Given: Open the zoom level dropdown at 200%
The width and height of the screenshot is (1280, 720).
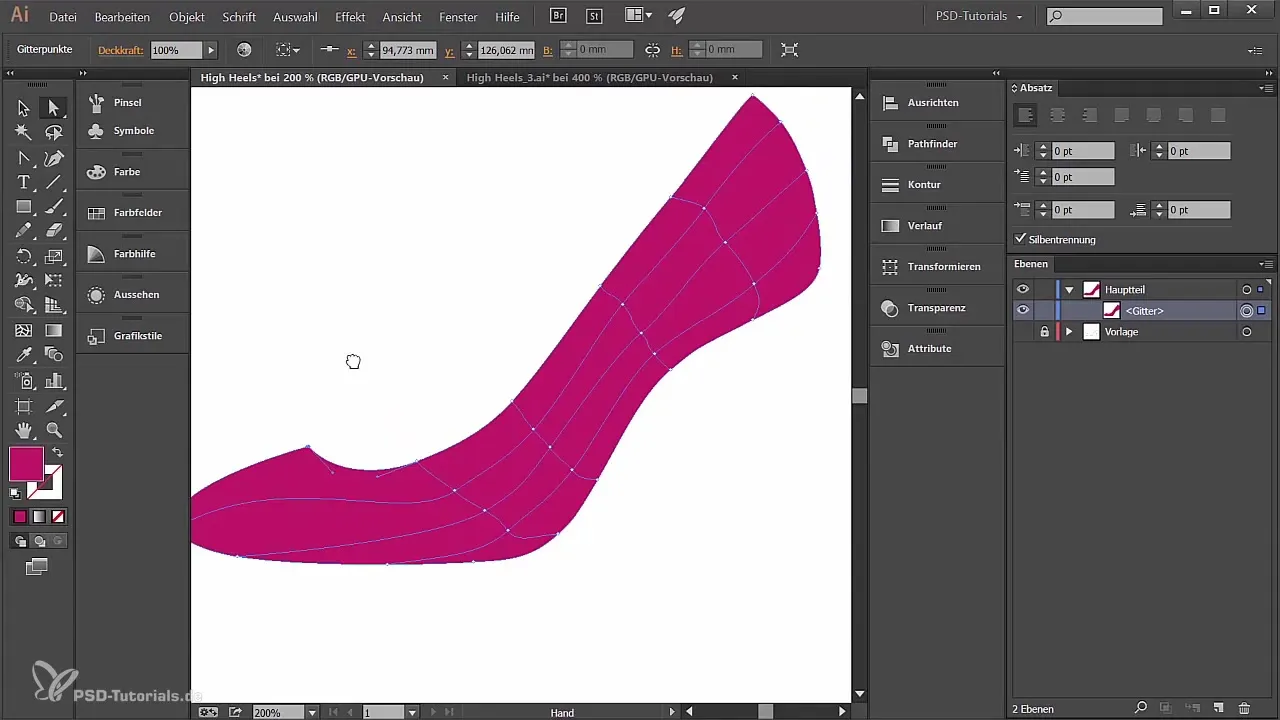Looking at the screenshot, I should (x=312, y=712).
